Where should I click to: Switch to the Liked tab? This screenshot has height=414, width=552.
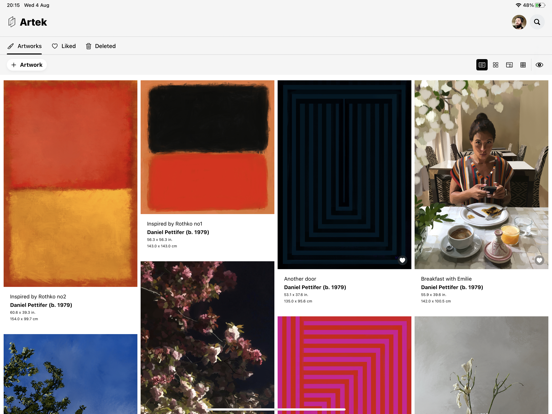click(64, 46)
